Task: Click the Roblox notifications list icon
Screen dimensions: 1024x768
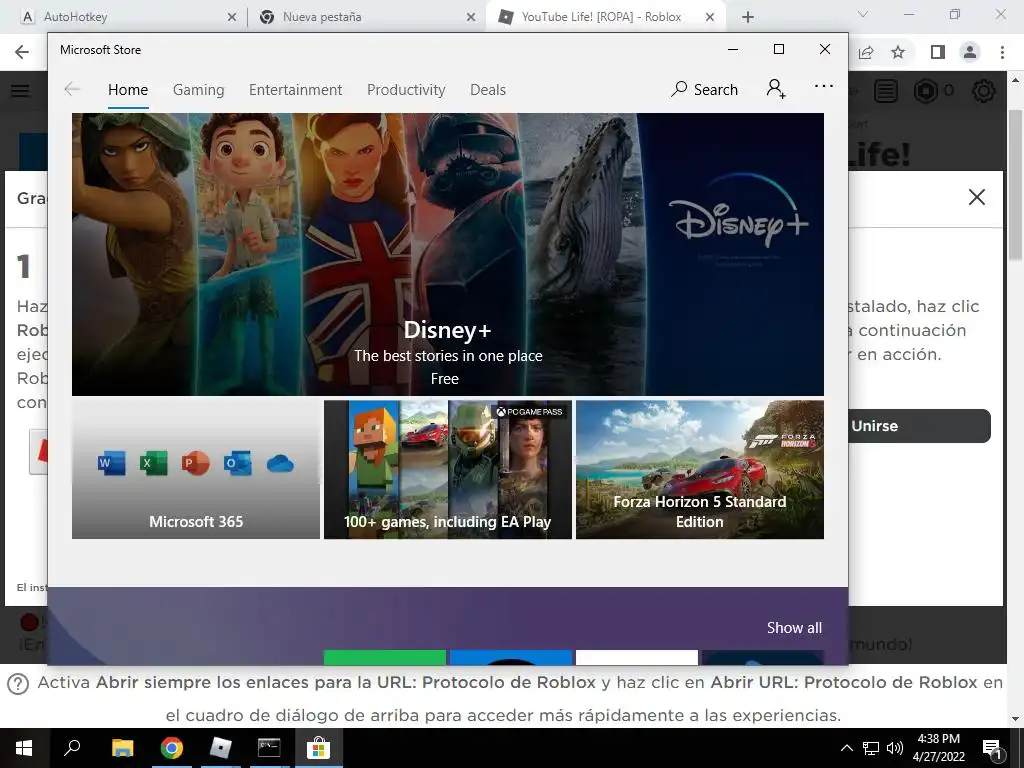Action: (x=886, y=91)
